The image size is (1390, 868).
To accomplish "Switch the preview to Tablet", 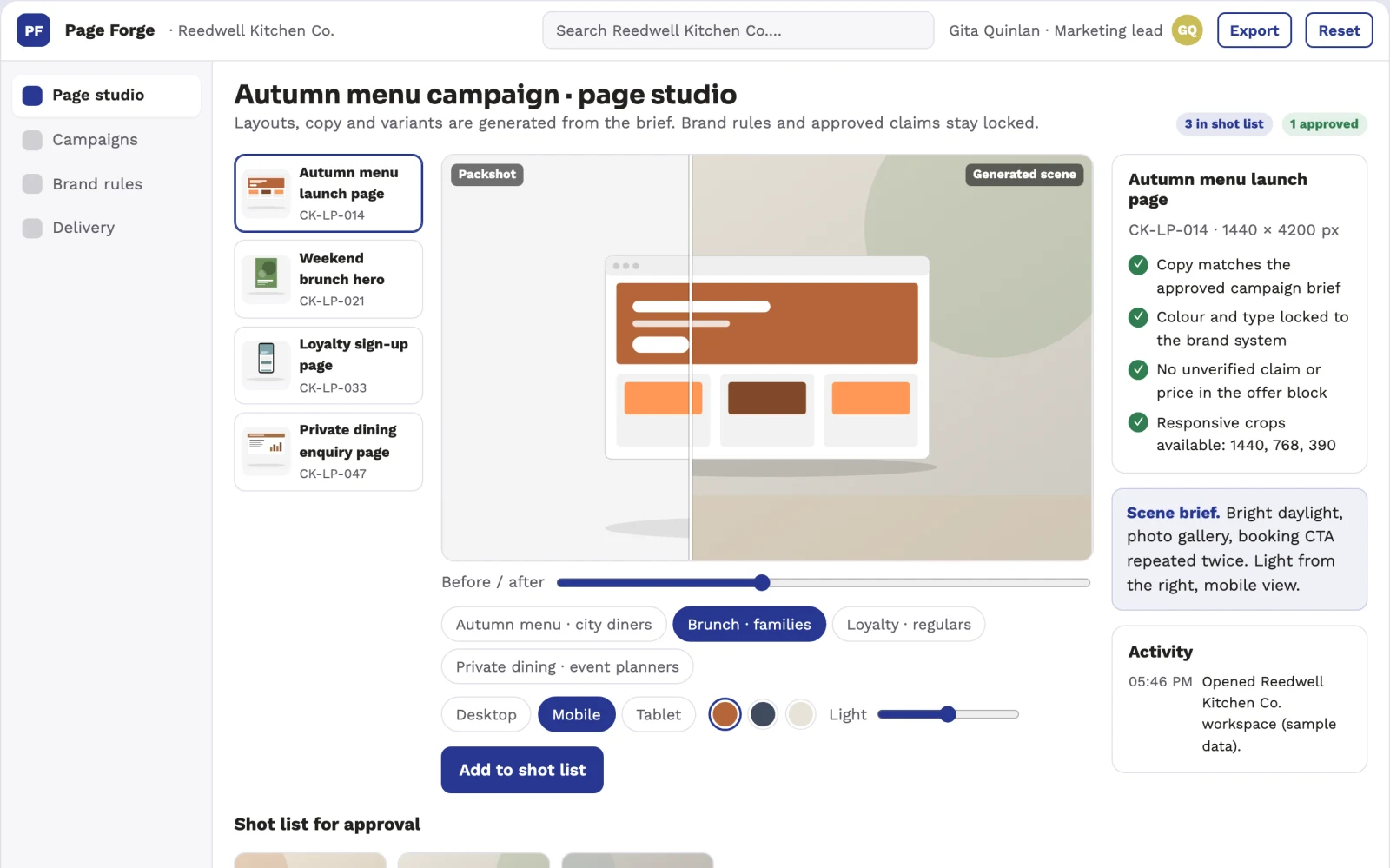I will click(x=659, y=714).
